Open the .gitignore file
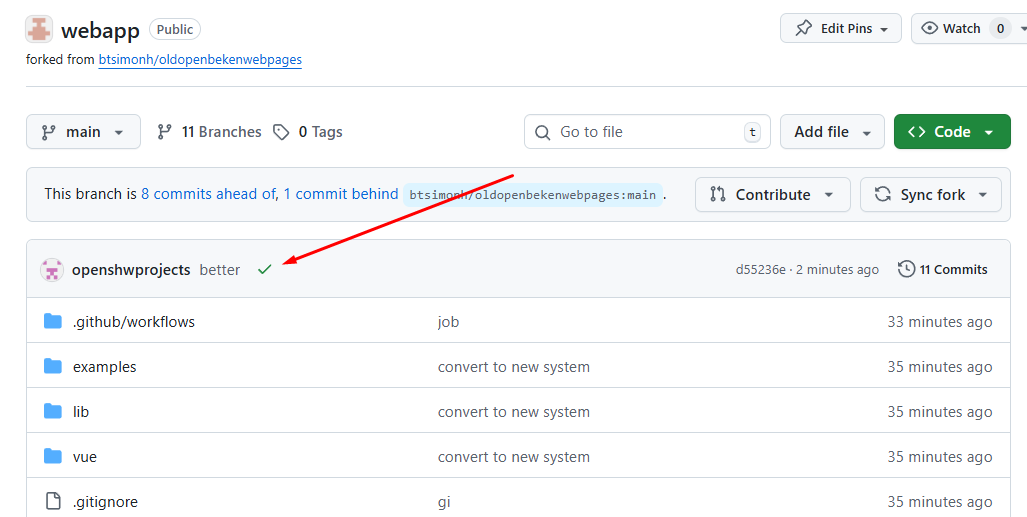Image resolution: width=1027 pixels, height=517 pixels. 105,502
